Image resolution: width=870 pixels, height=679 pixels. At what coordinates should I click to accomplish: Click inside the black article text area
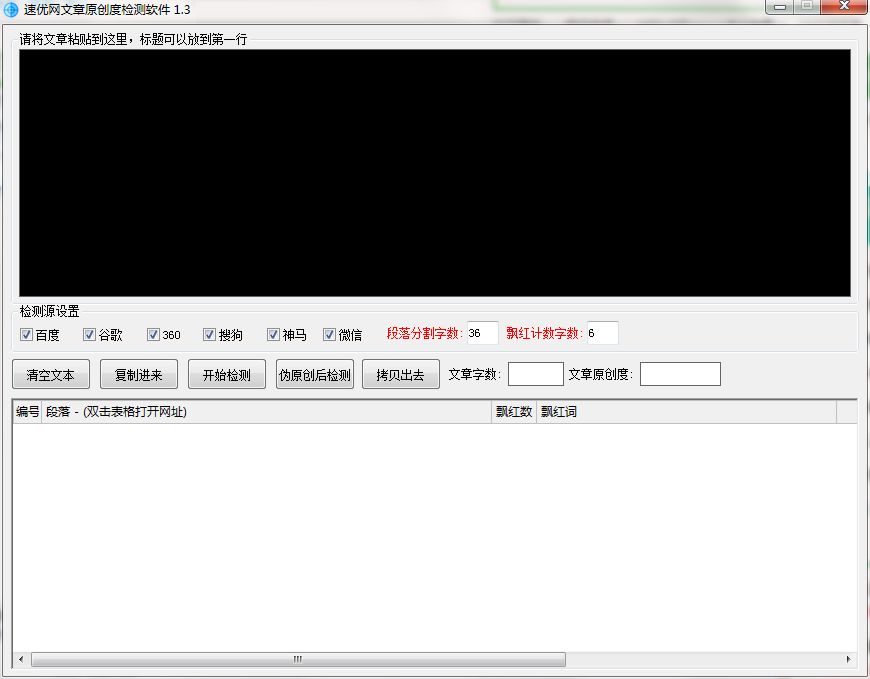tap(434, 173)
